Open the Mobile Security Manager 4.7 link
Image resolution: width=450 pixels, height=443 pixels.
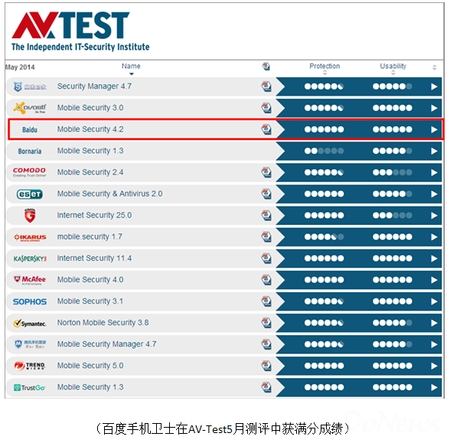point(107,344)
